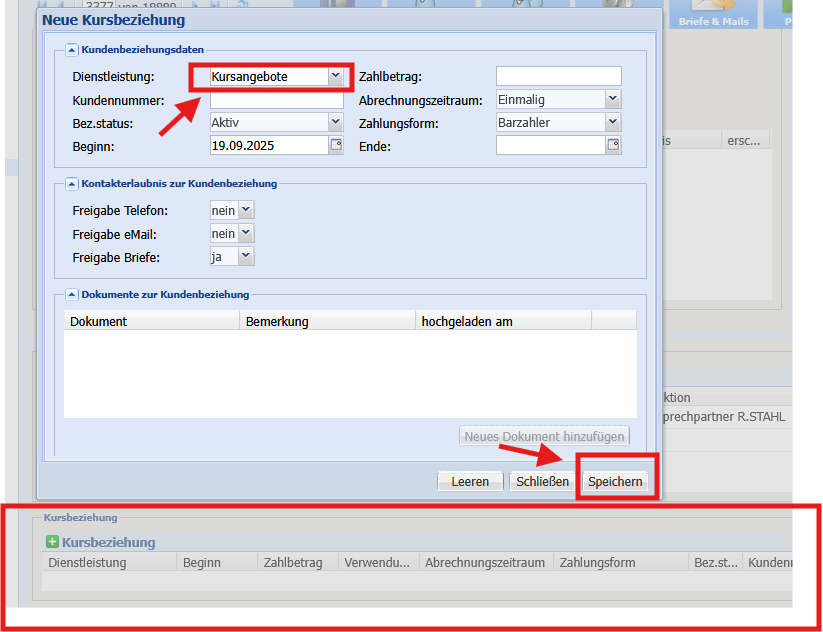Change the Freigabe eMail dropdown
Image resolution: width=823 pixels, height=632 pixels.
246,233
